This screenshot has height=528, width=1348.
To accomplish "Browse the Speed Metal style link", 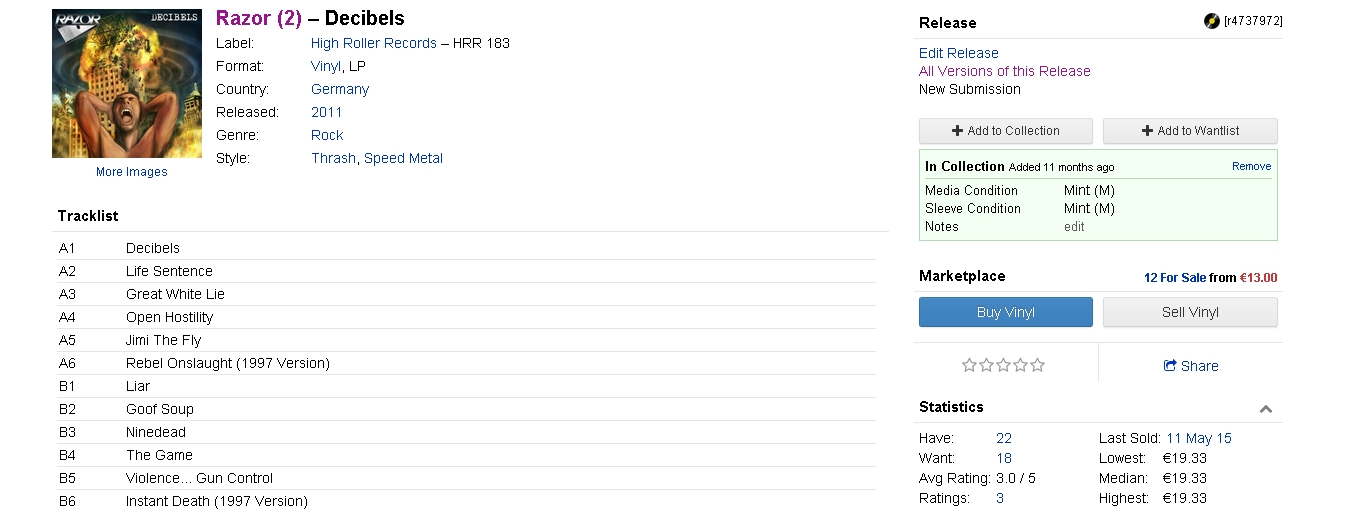I will tap(403, 158).
